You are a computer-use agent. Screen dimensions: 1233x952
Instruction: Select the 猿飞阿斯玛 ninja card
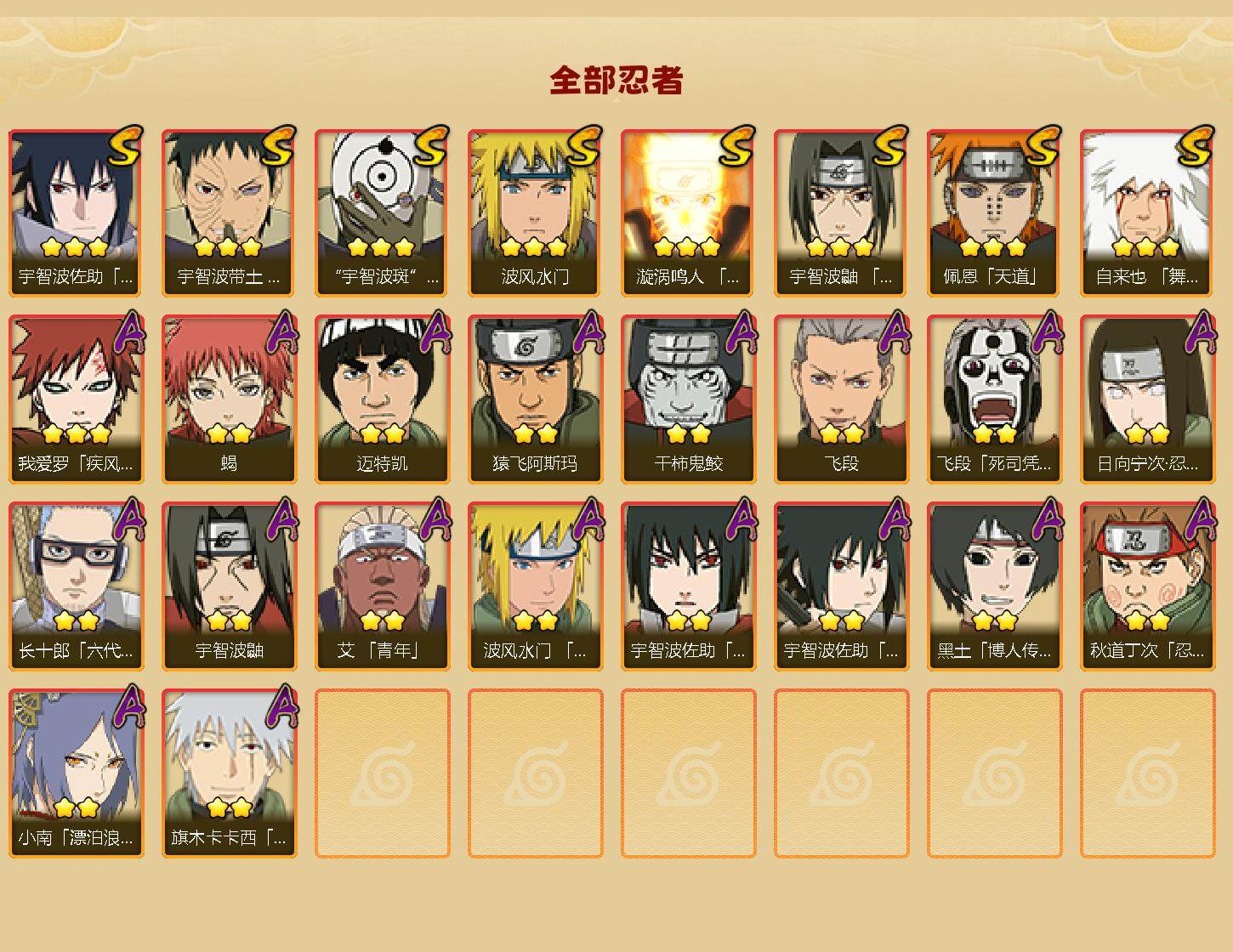point(535,399)
